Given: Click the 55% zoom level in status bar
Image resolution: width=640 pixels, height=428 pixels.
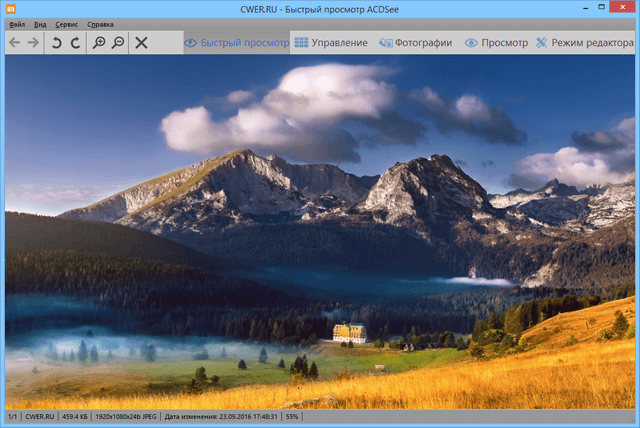Looking at the screenshot, I should (293, 415).
